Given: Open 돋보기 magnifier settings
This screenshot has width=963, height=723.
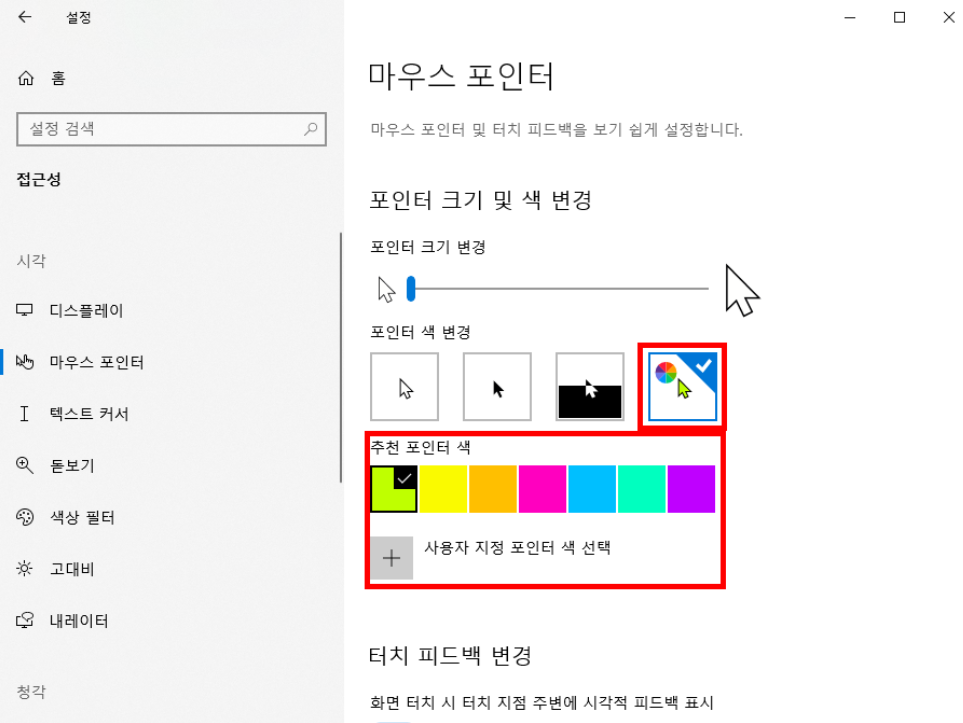Looking at the screenshot, I should [x=172, y=465].
